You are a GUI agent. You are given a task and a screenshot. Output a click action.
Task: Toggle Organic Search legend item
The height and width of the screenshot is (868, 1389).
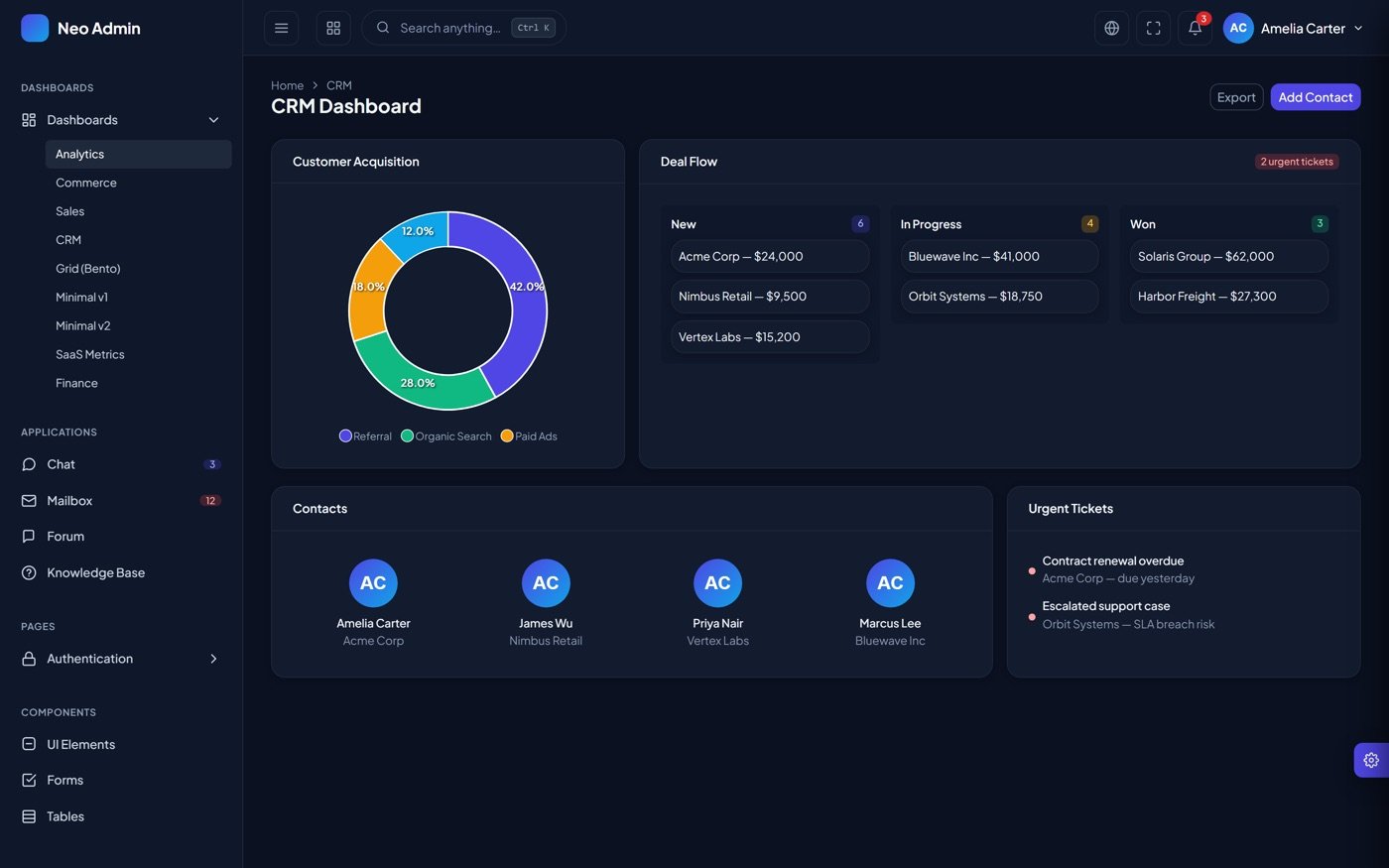coord(446,436)
